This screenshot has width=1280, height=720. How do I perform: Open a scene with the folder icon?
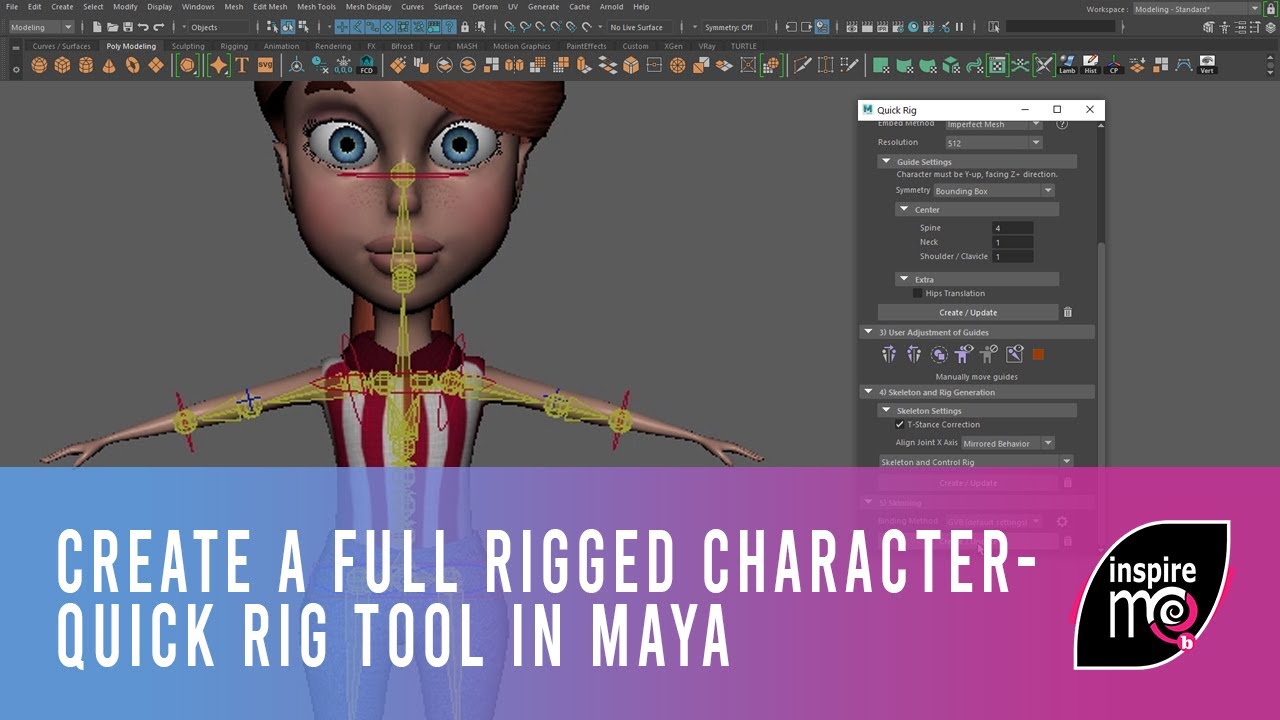(x=112, y=27)
